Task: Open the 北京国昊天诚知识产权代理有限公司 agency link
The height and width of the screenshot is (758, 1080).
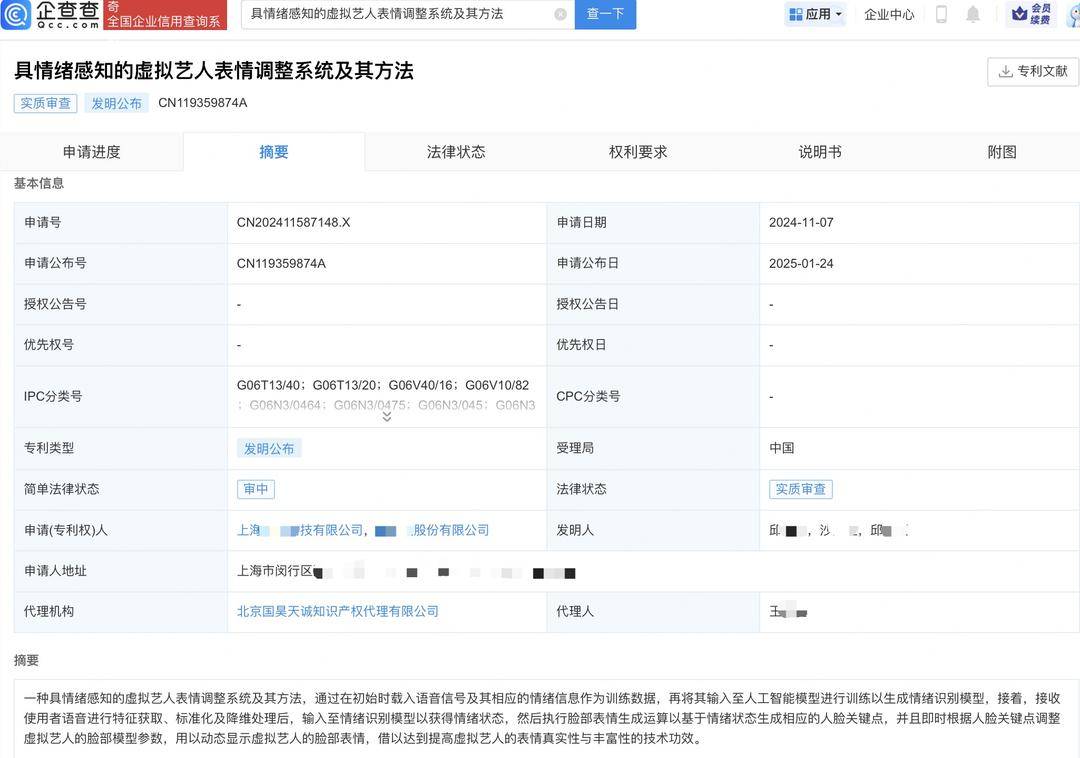Action: click(339, 611)
